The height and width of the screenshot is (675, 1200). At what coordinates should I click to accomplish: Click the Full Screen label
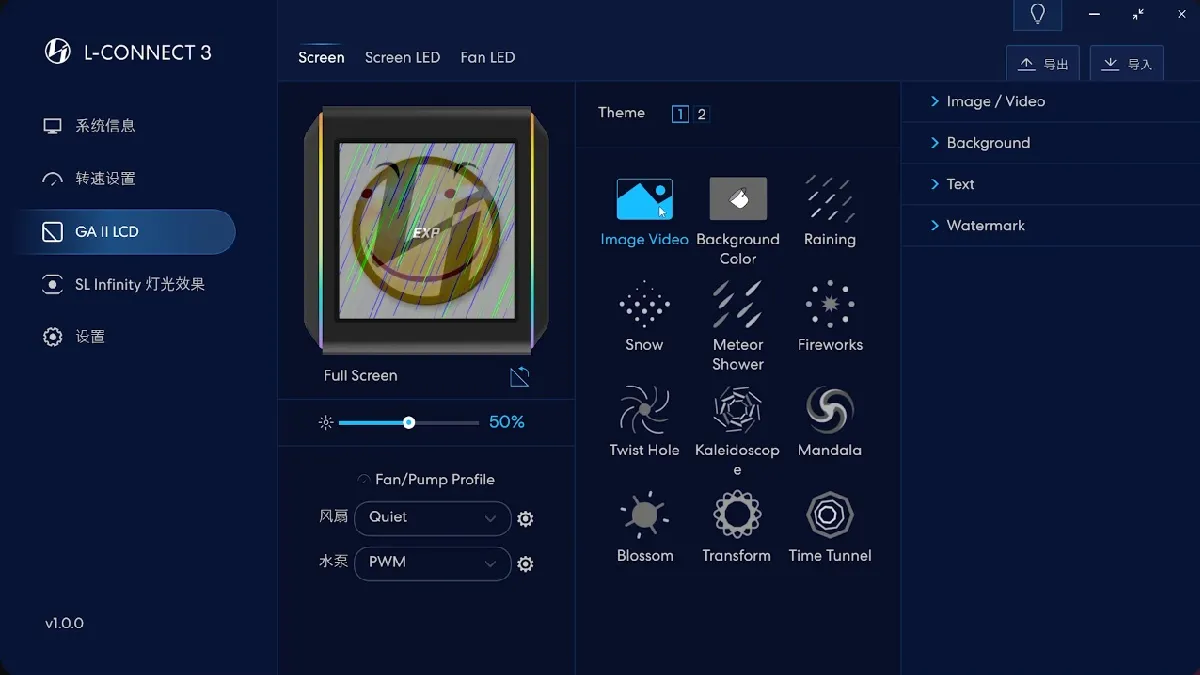coord(360,376)
